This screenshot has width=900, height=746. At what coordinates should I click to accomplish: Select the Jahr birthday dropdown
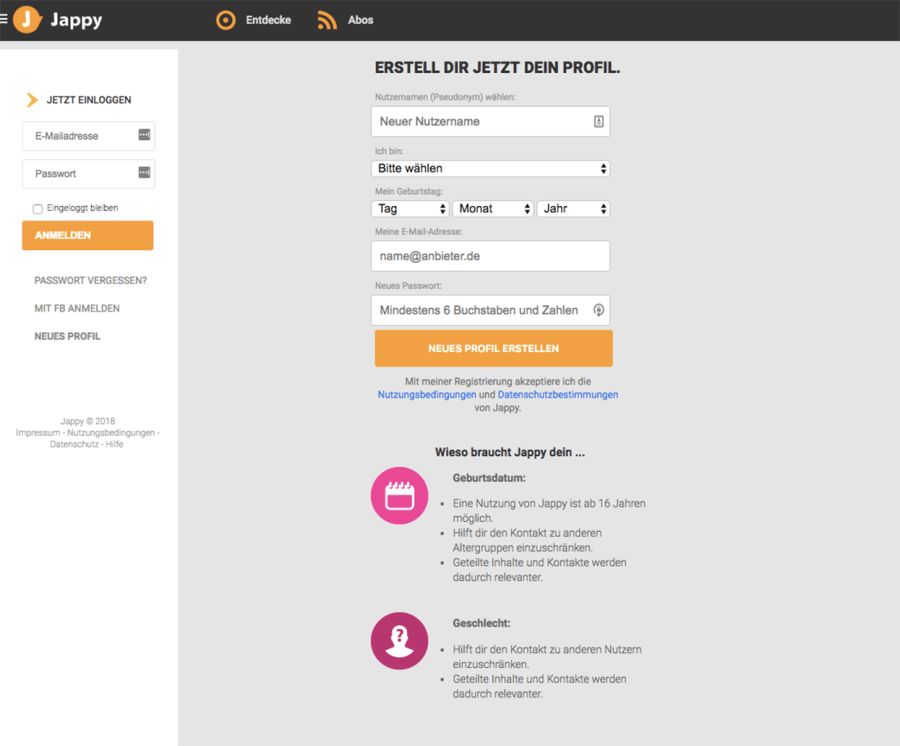click(x=573, y=209)
